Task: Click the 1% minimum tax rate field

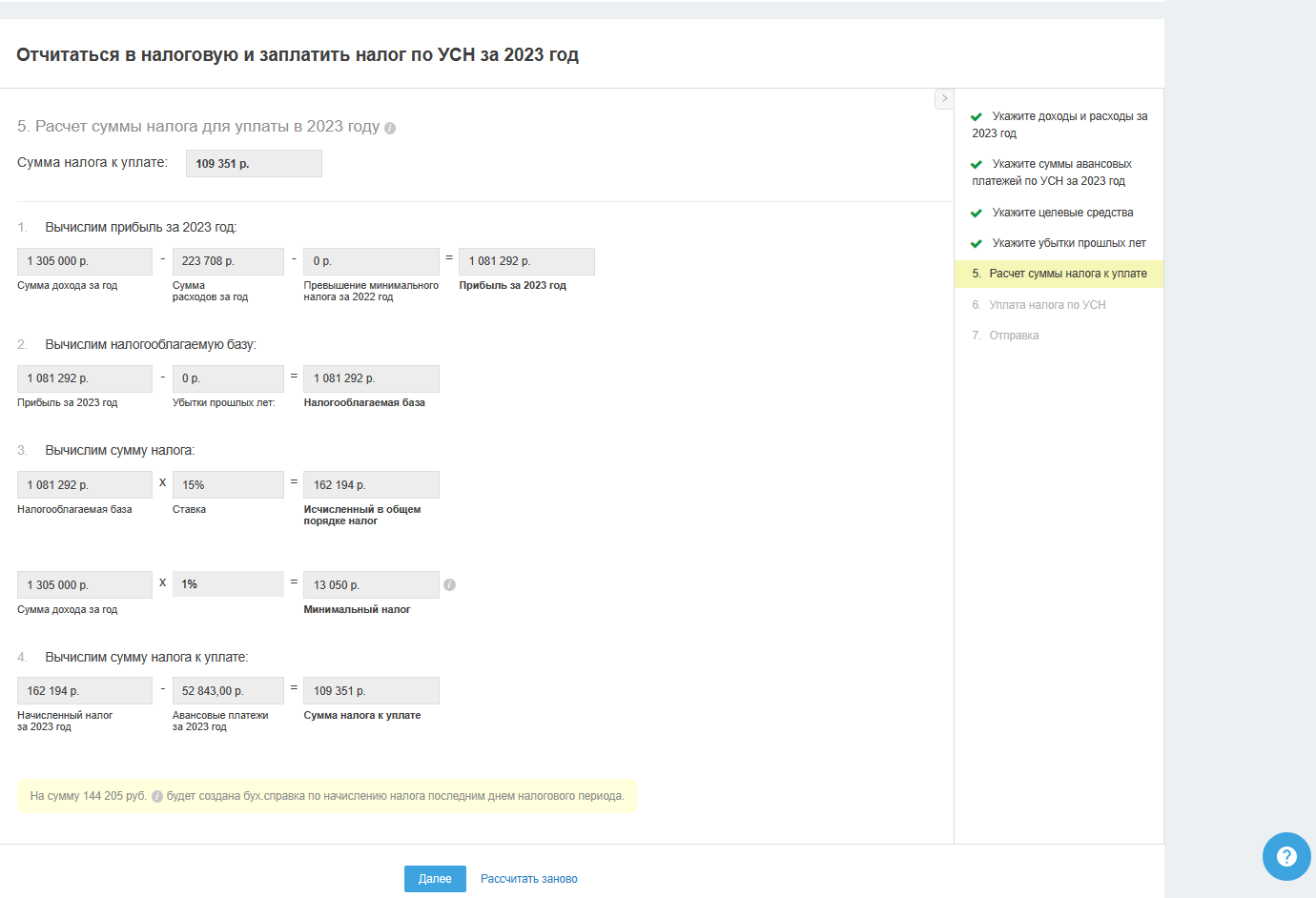Action: [228, 584]
